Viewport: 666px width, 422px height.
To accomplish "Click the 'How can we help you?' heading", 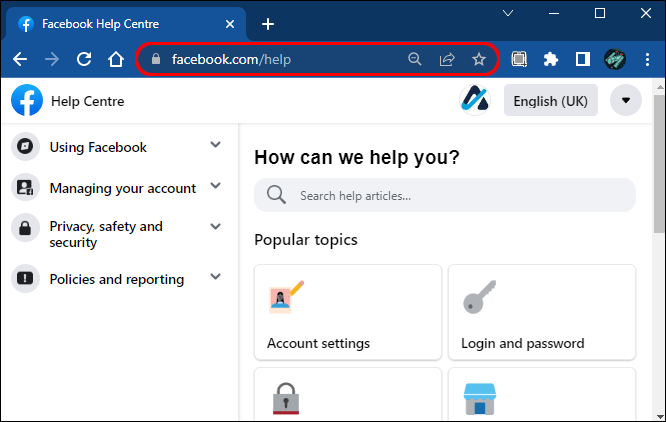I will tap(357, 157).
